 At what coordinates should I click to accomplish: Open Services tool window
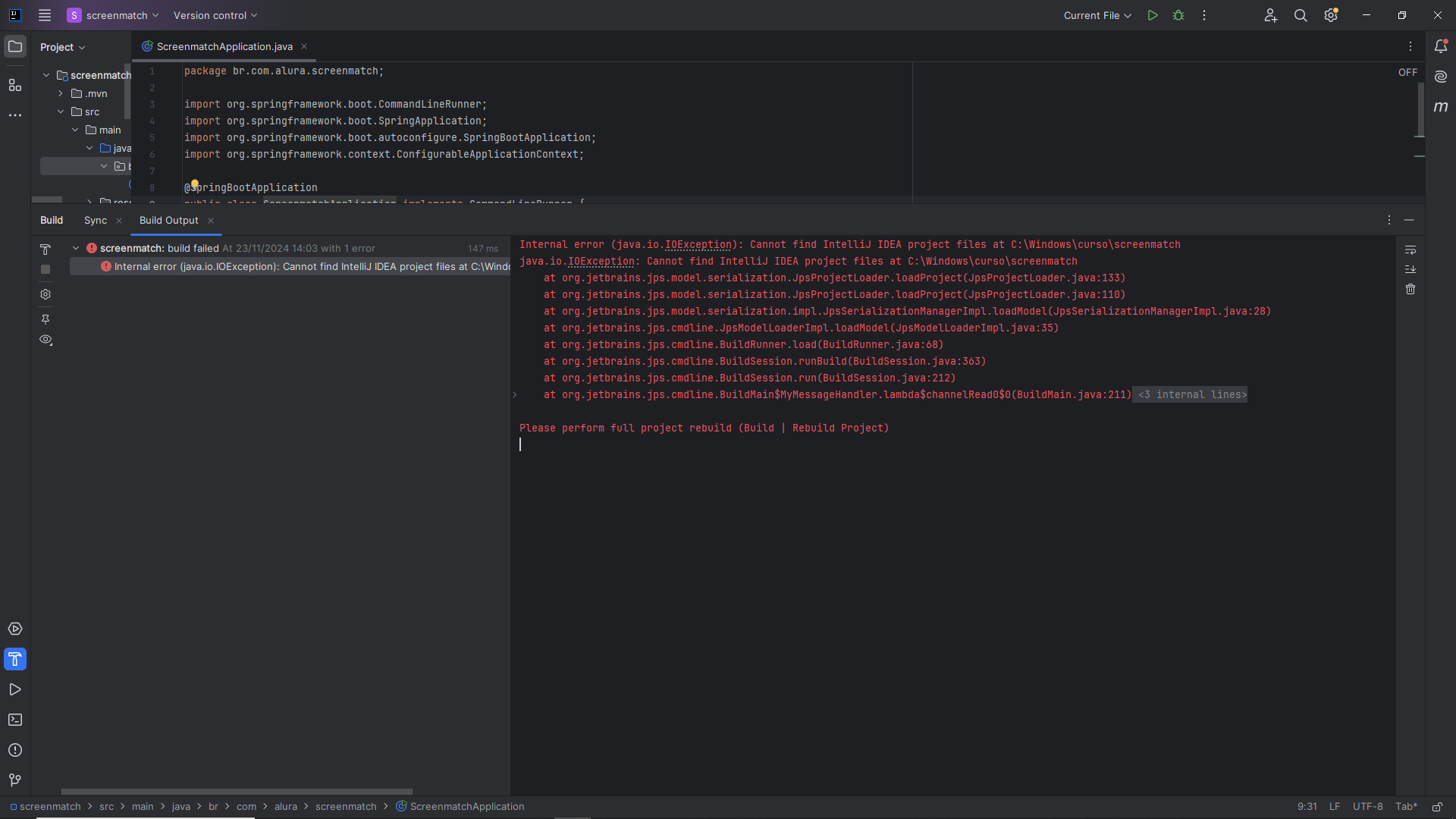[15, 629]
